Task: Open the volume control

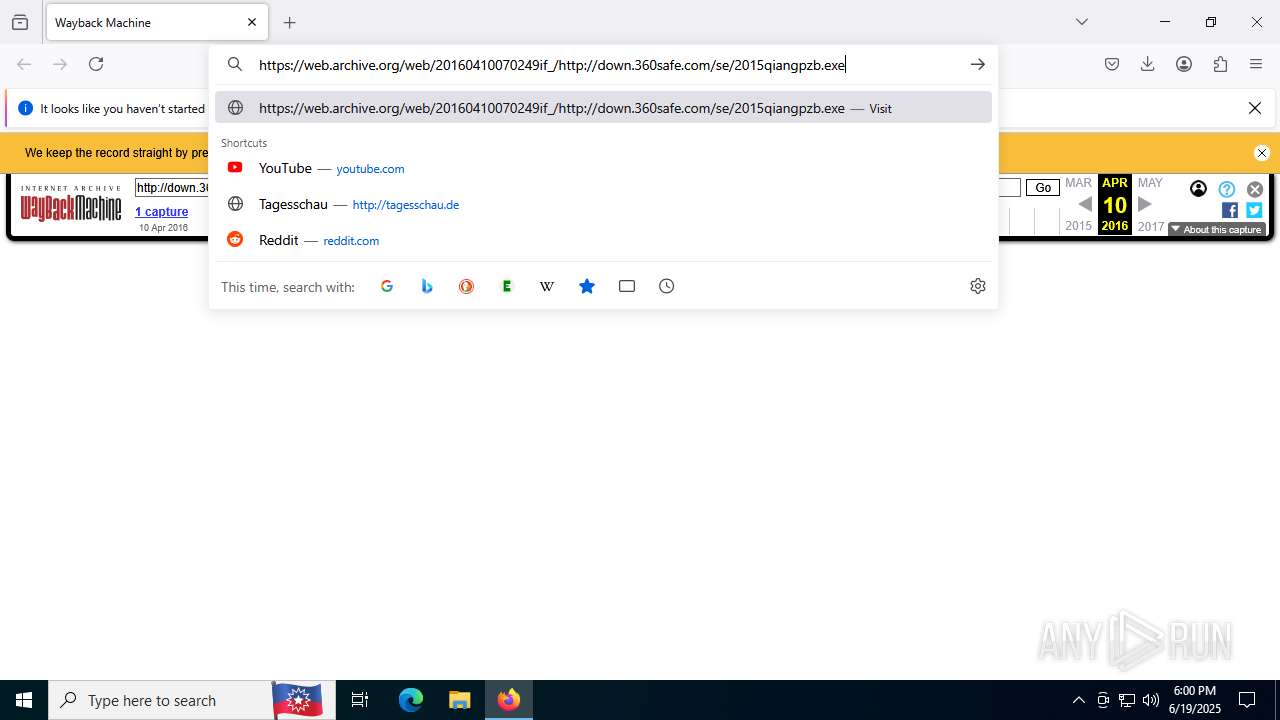Action: click(x=1151, y=700)
